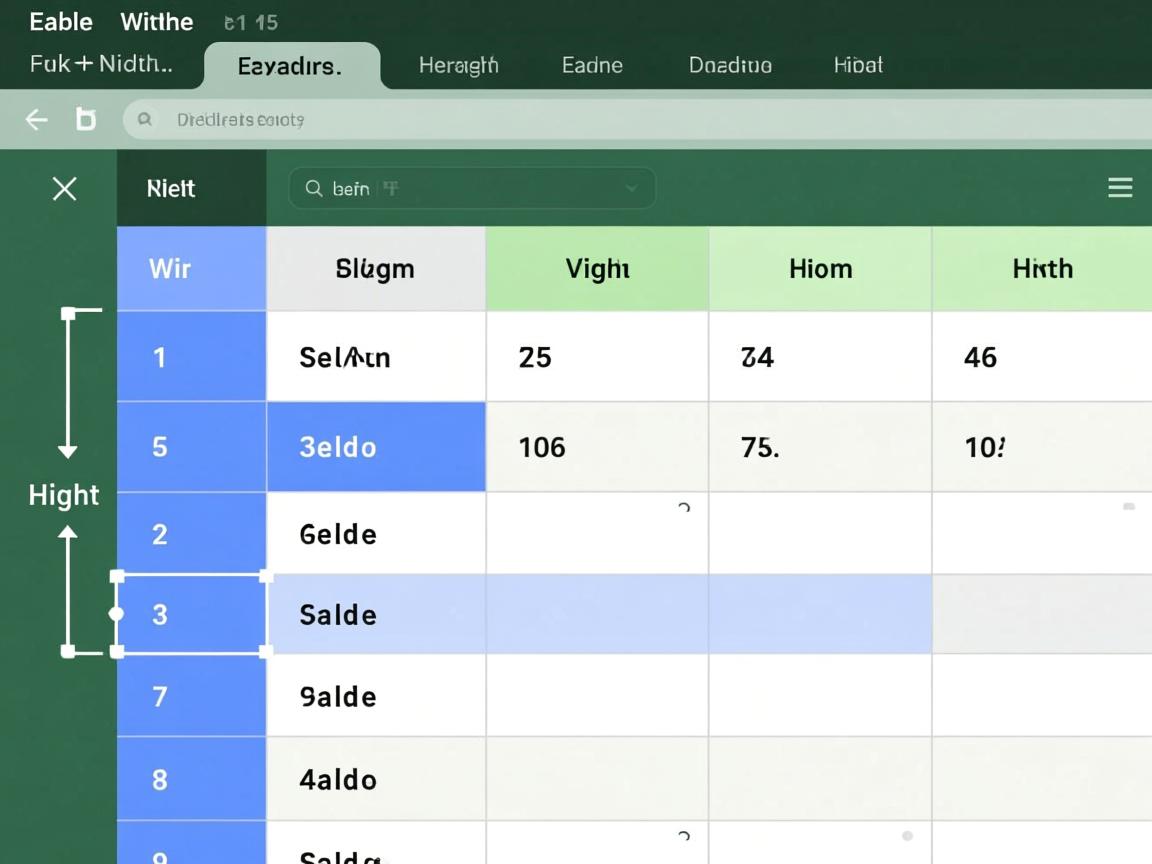Screen dimensions: 1152x864
Task: Switch to the 'Heraghi' tab
Action: click(458, 66)
